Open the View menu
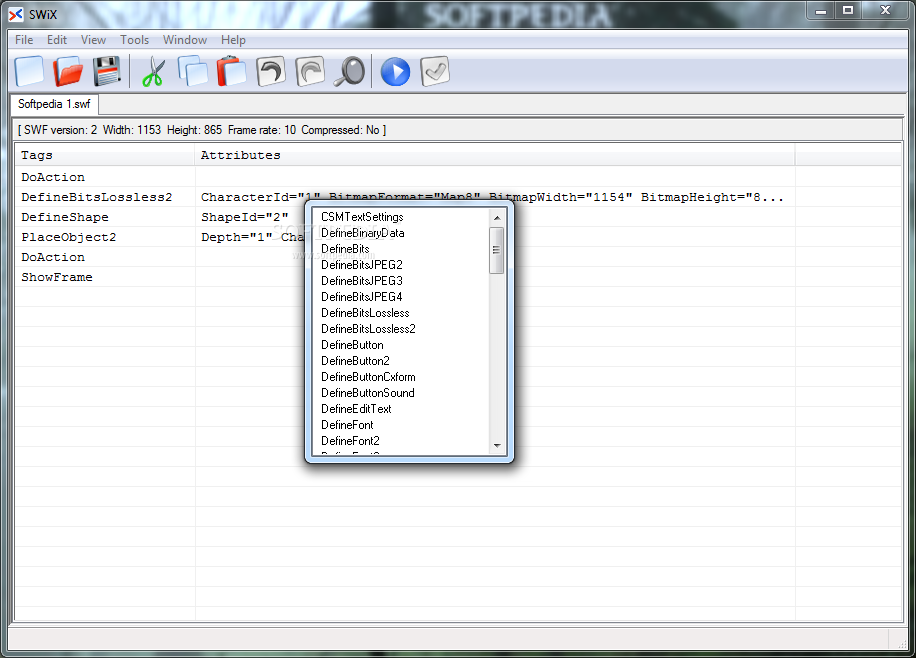The height and width of the screenshot is (658, 916). pyautogui.click(x=93, y=40)
